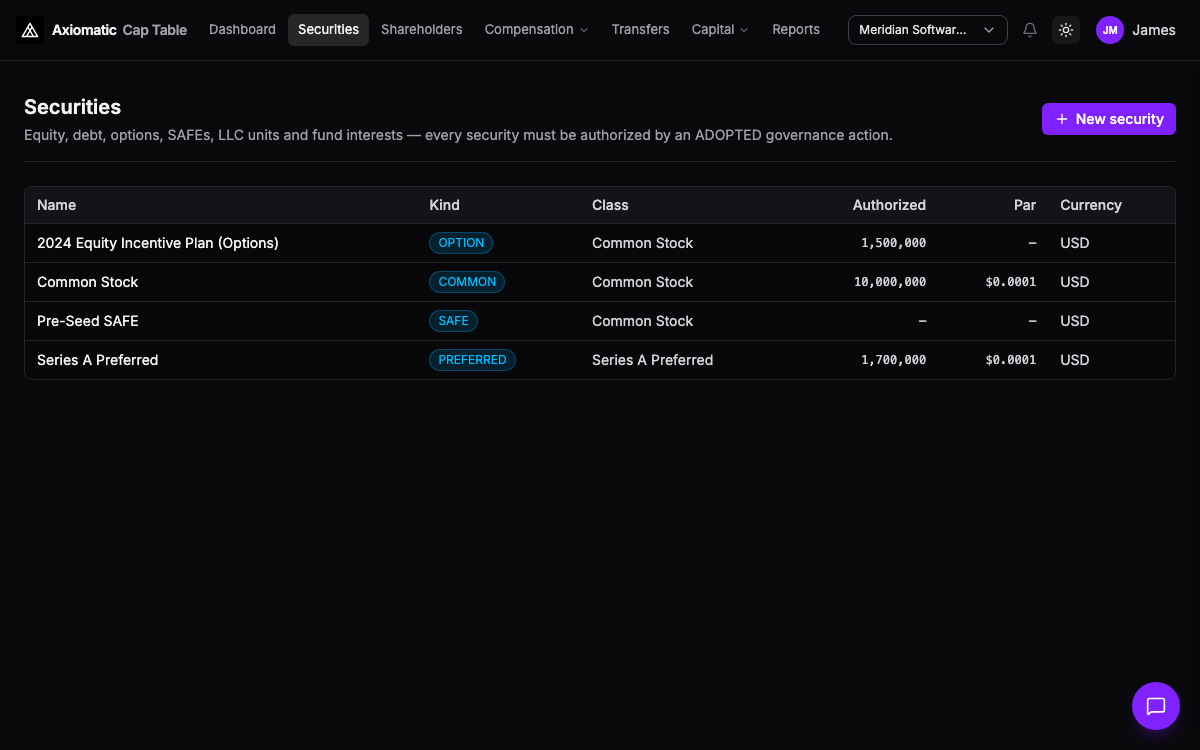Click the JM user avatar
The image size is (1200, 750).
(1110, 30)
